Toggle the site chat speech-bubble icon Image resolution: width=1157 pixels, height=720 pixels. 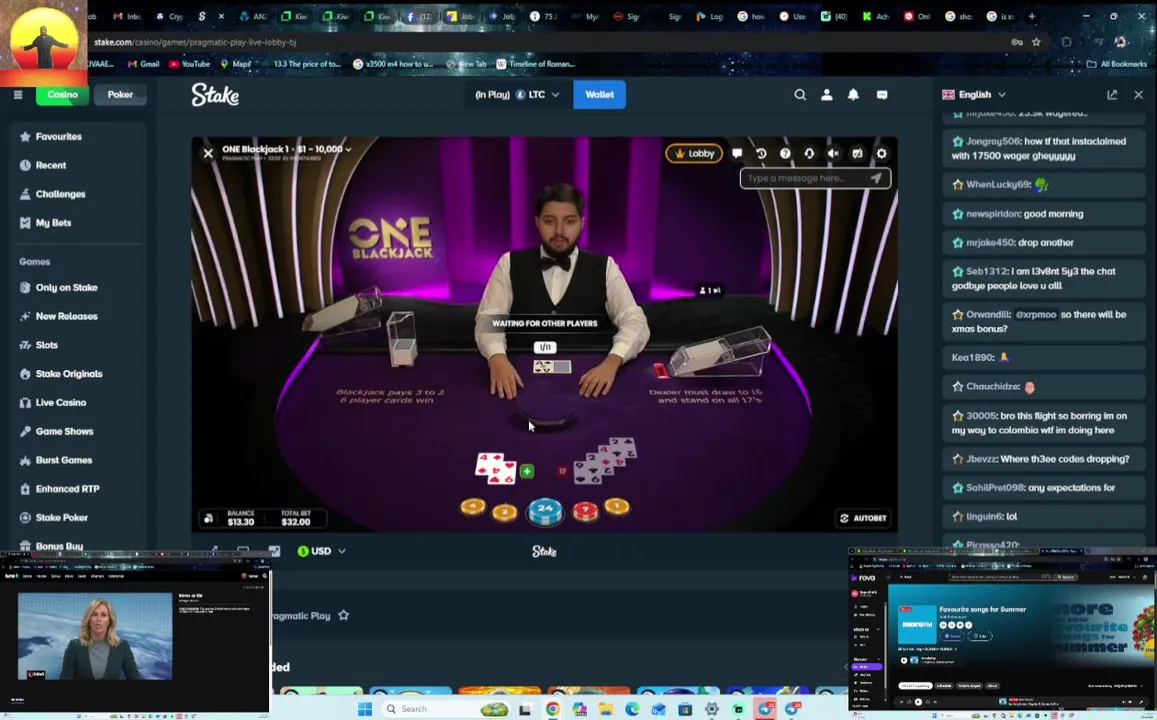[x=882, y=94]
